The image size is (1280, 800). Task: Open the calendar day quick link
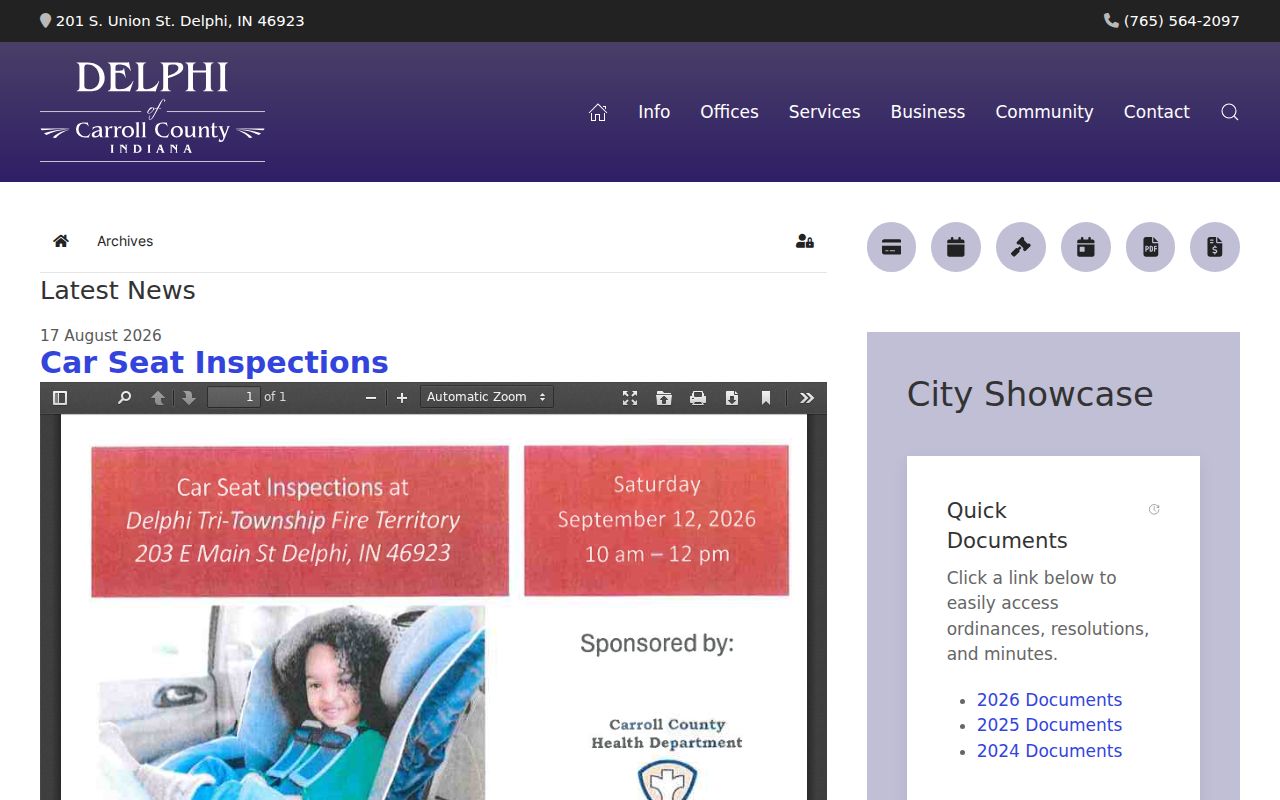(x=1086, y=247)
